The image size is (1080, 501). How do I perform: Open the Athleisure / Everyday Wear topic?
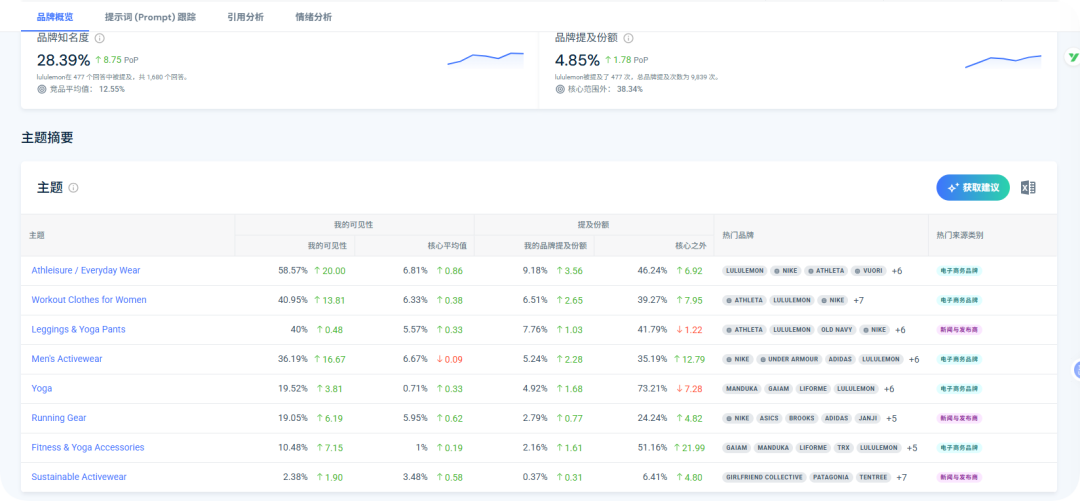[85, 270]
